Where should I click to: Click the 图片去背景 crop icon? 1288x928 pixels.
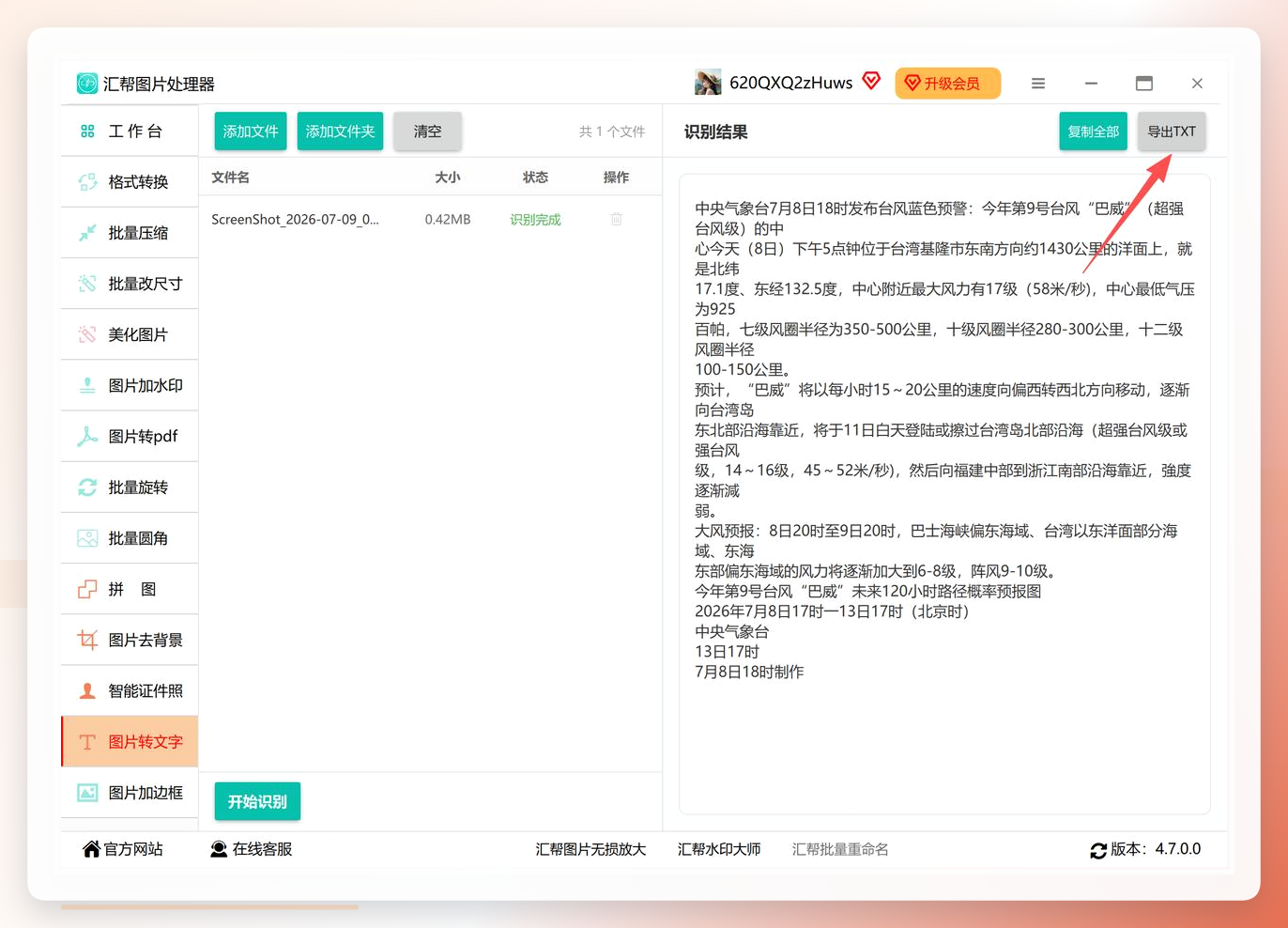point(87,640)
